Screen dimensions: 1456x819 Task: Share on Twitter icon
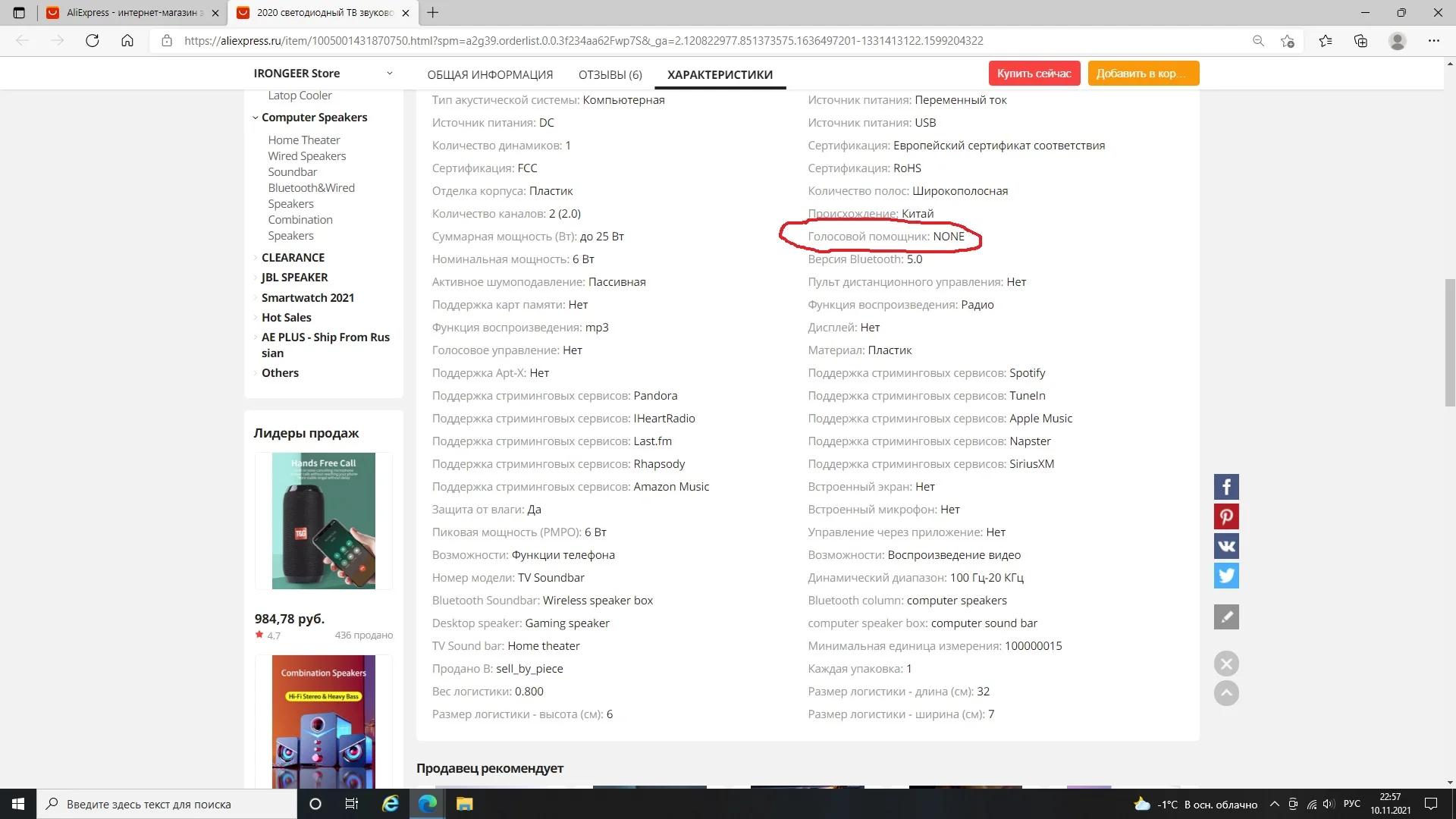coord(1226,576)
